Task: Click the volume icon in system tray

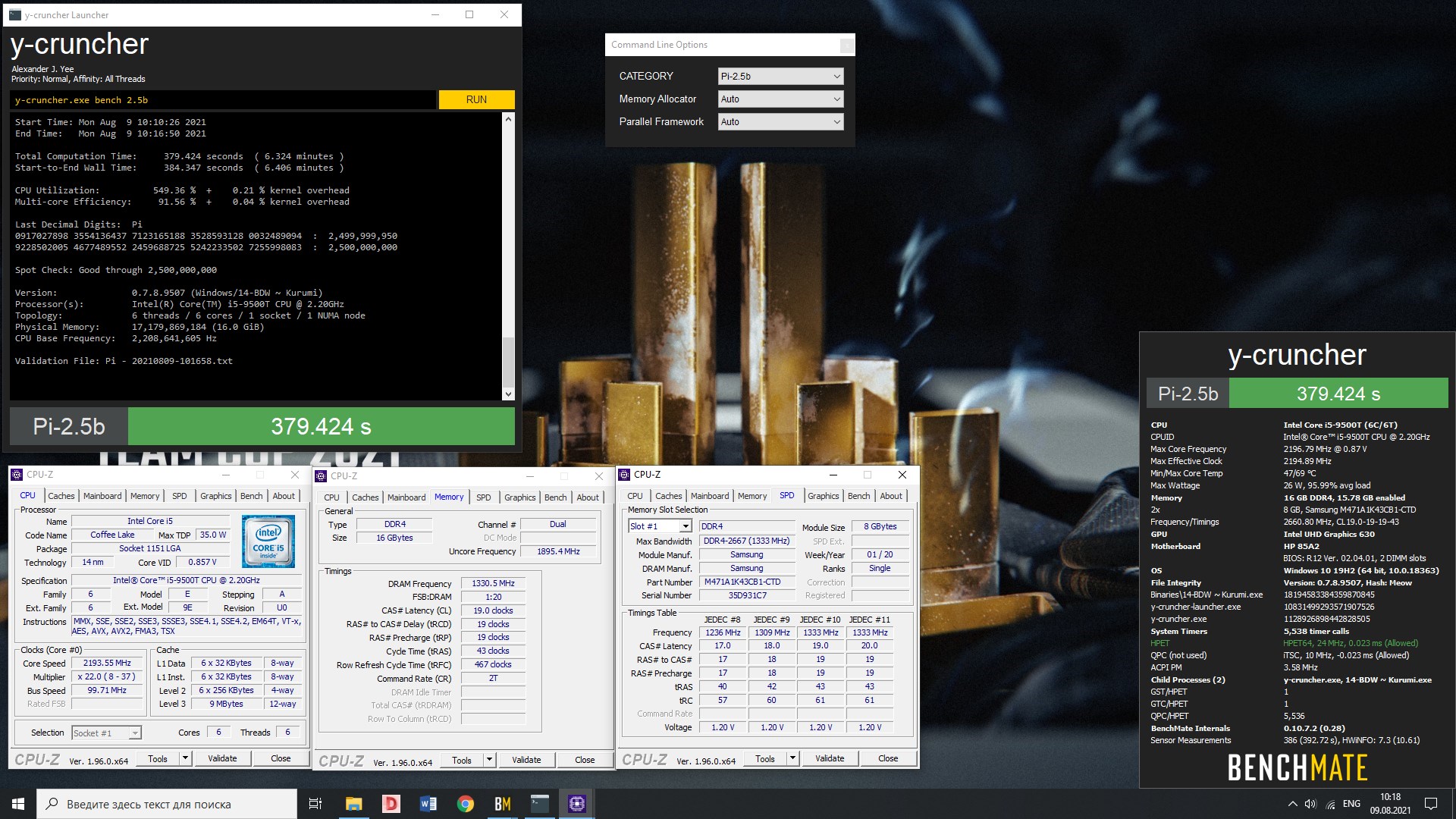Action: 1310,804
